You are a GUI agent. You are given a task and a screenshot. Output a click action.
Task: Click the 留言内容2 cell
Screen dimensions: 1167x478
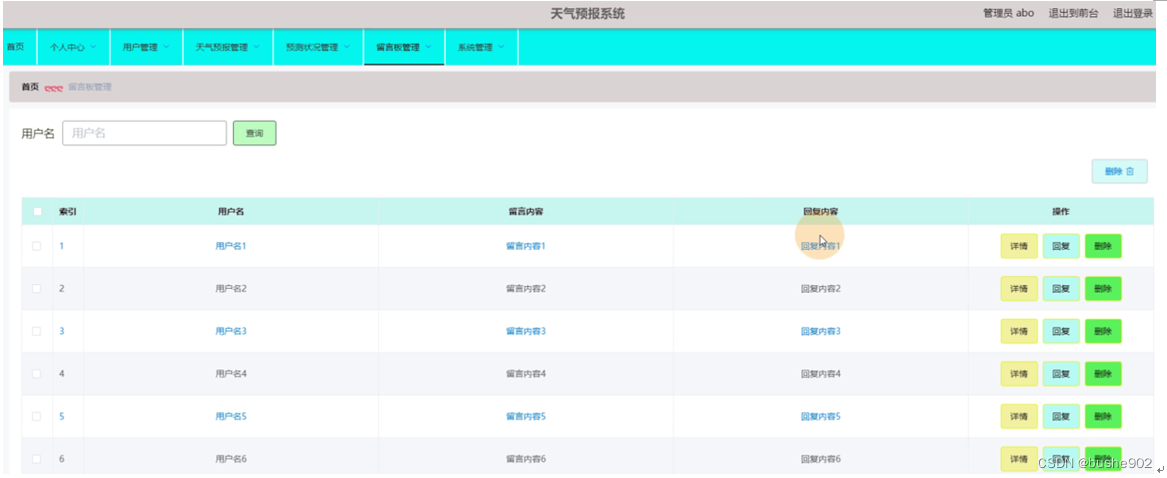(x=525, y=288)
